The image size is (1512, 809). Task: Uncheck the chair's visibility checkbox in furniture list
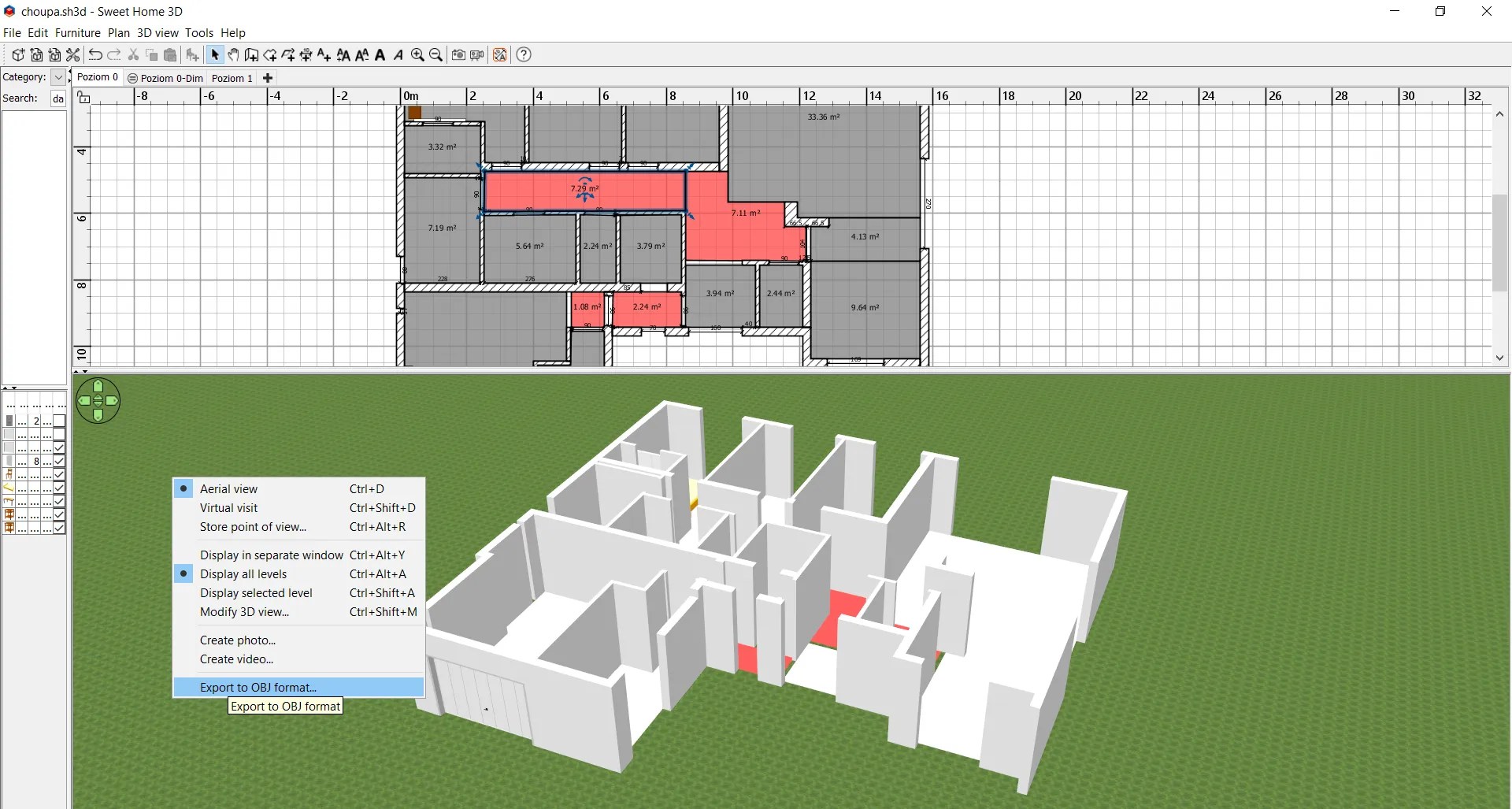coord(59,473)
